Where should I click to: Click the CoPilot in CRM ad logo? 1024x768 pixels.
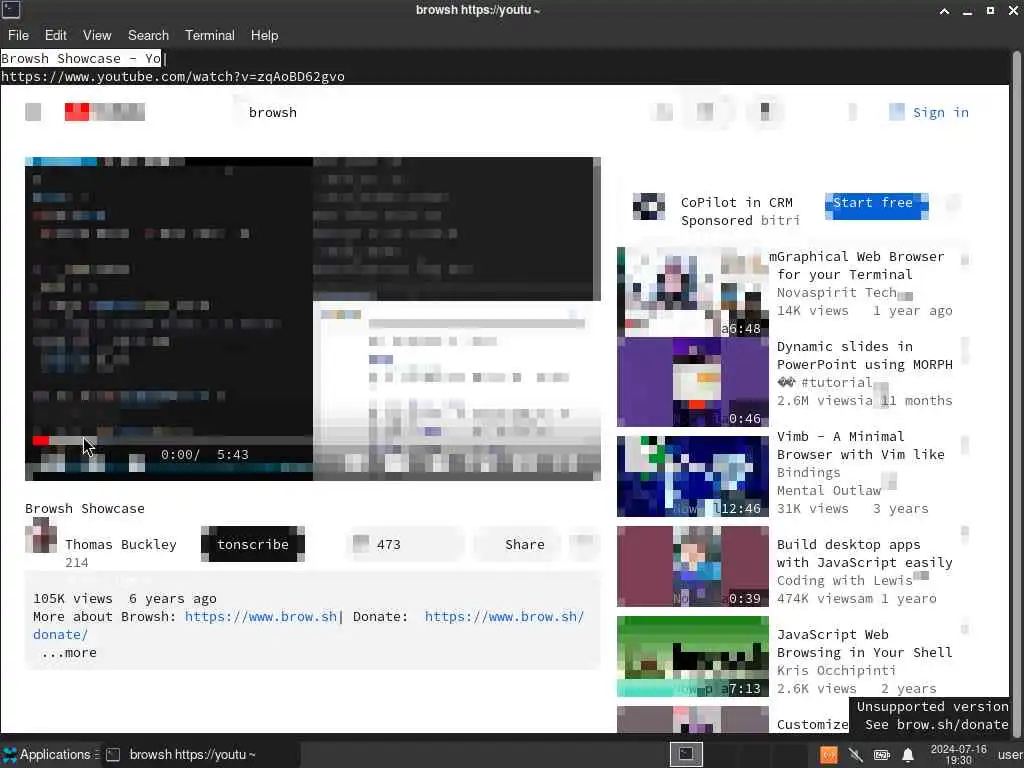pos(648,207)
